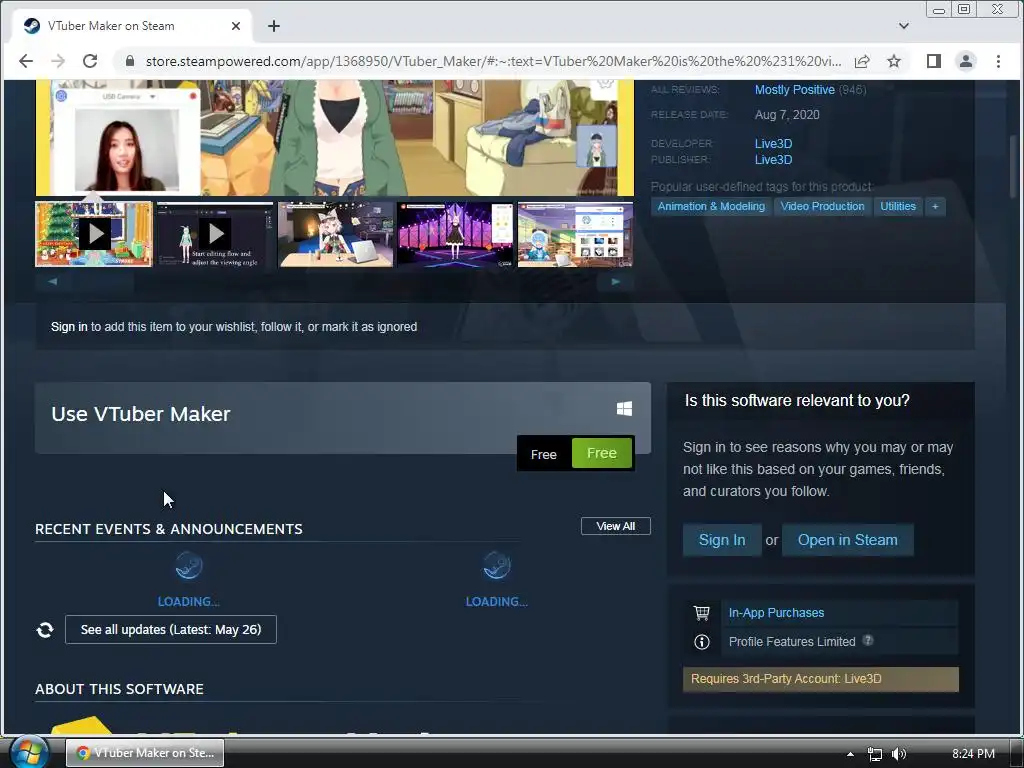Image resolution: width=1024 pixels, height=768 pixels.
Task: Open the network tray icon
Action: (874, 754)
